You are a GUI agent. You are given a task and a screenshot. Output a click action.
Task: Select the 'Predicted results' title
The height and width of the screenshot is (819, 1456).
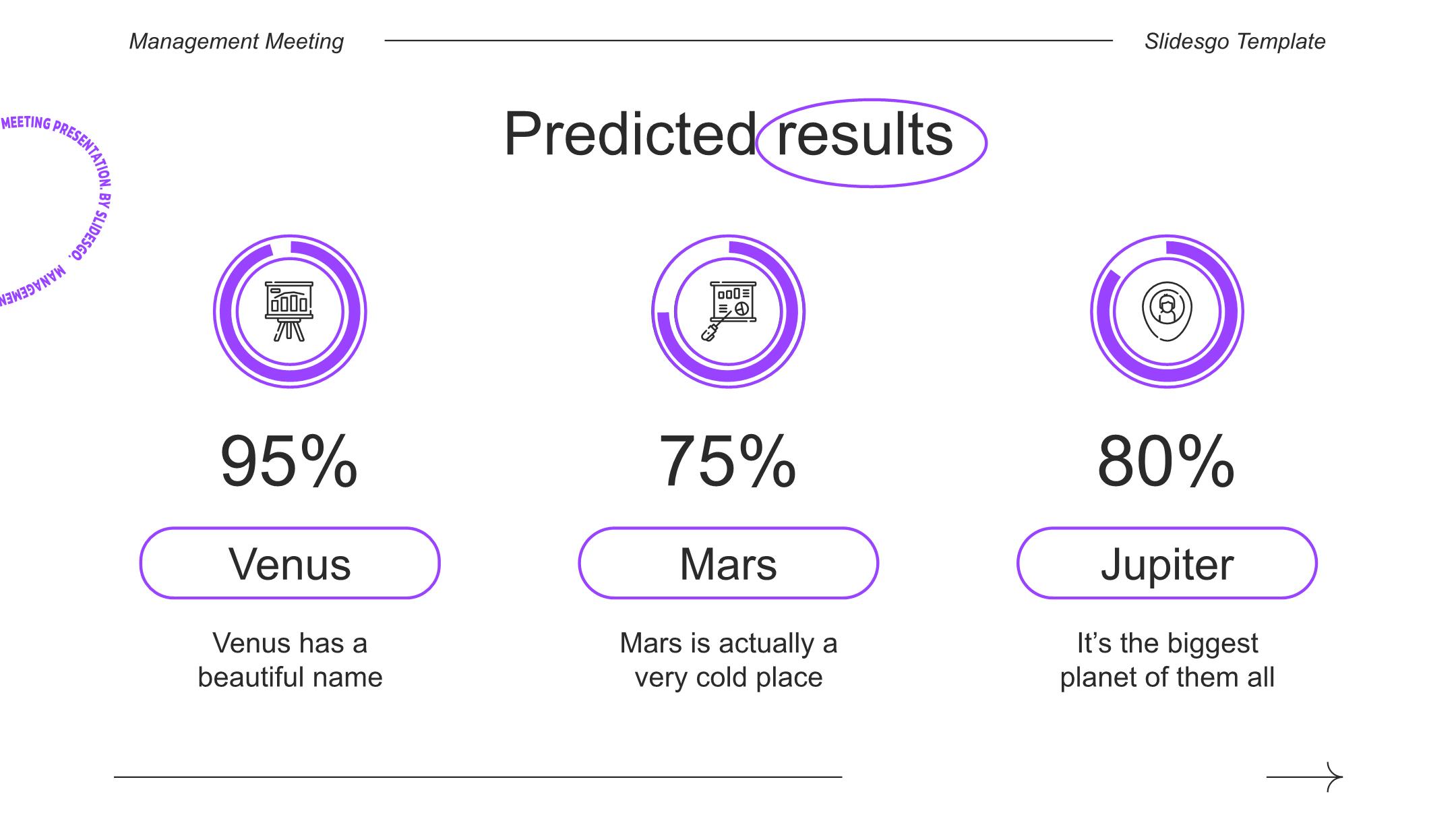729,134
